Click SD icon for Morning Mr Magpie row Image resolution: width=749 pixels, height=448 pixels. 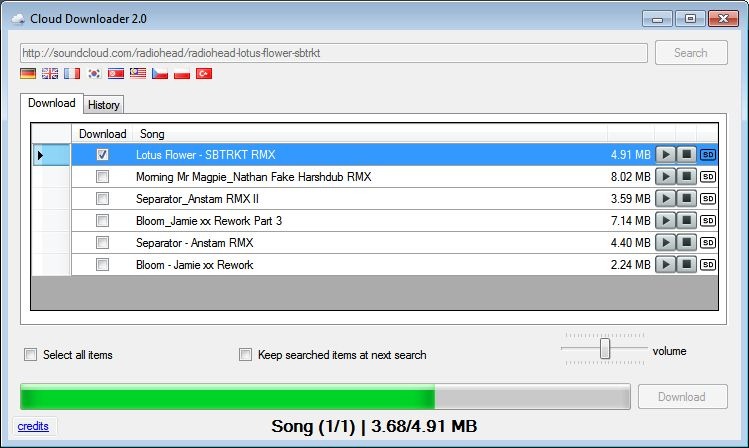pos(708,177)
